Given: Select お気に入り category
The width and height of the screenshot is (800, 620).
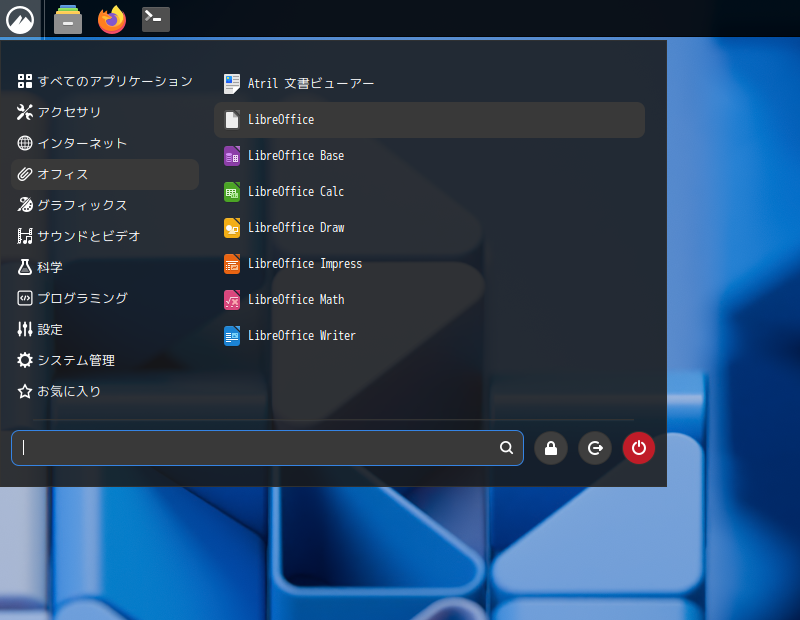Looking at the screenshot, I should pyautogui.click(x=105, y=391).
